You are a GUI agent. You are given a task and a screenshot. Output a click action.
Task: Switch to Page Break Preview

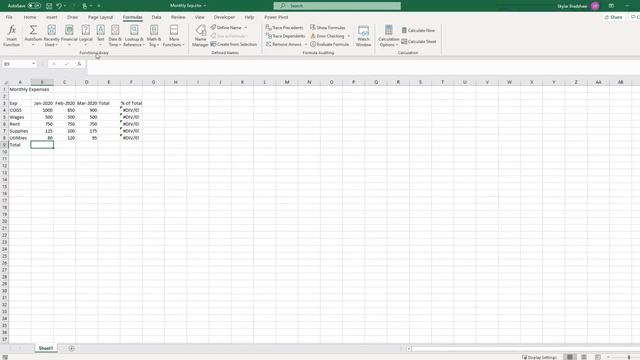(598, 357)
